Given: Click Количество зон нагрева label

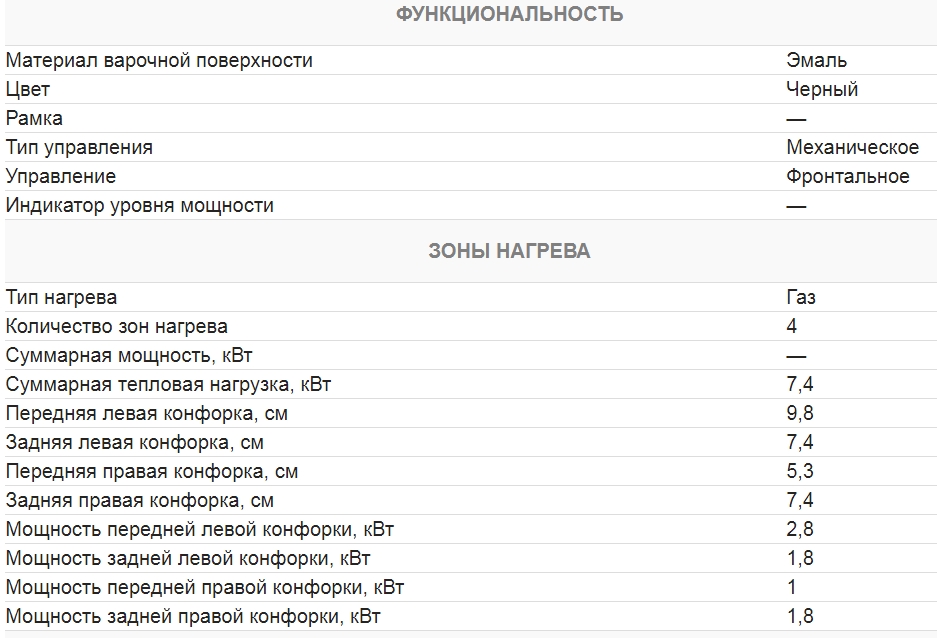Looking at the screenshot, I should 117,327.
